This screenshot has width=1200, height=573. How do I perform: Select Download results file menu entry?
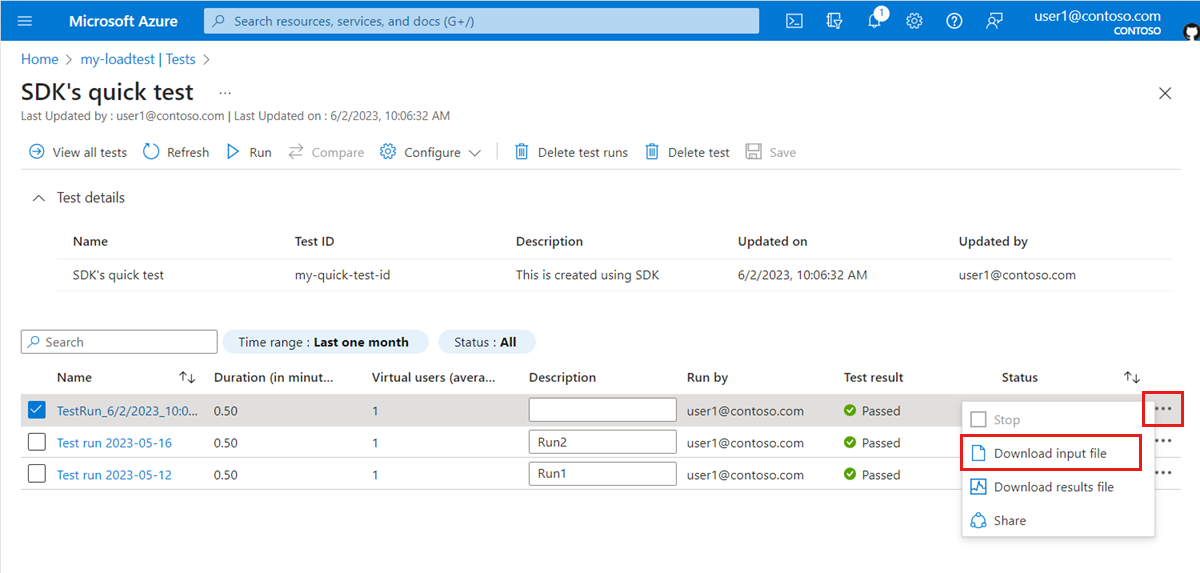1052,487
